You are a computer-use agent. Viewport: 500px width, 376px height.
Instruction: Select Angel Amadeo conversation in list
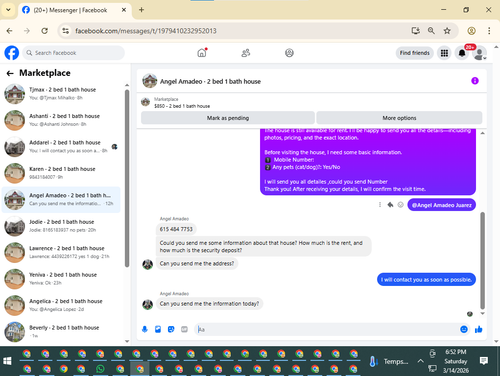(61, 199)
